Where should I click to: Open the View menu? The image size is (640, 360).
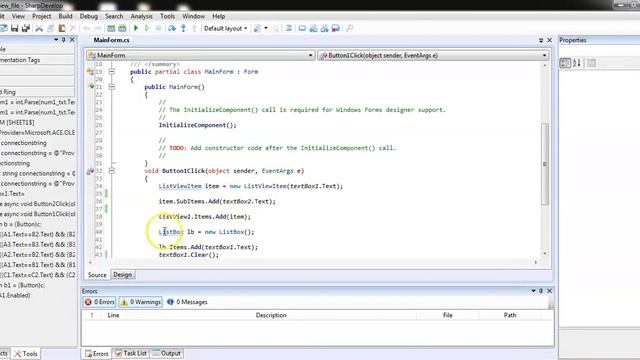click(18, 16)
